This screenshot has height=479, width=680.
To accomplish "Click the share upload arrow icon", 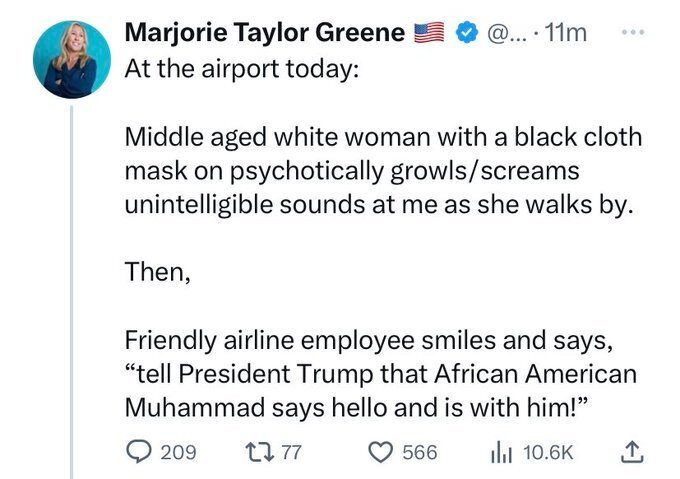I will click(632, 451).
